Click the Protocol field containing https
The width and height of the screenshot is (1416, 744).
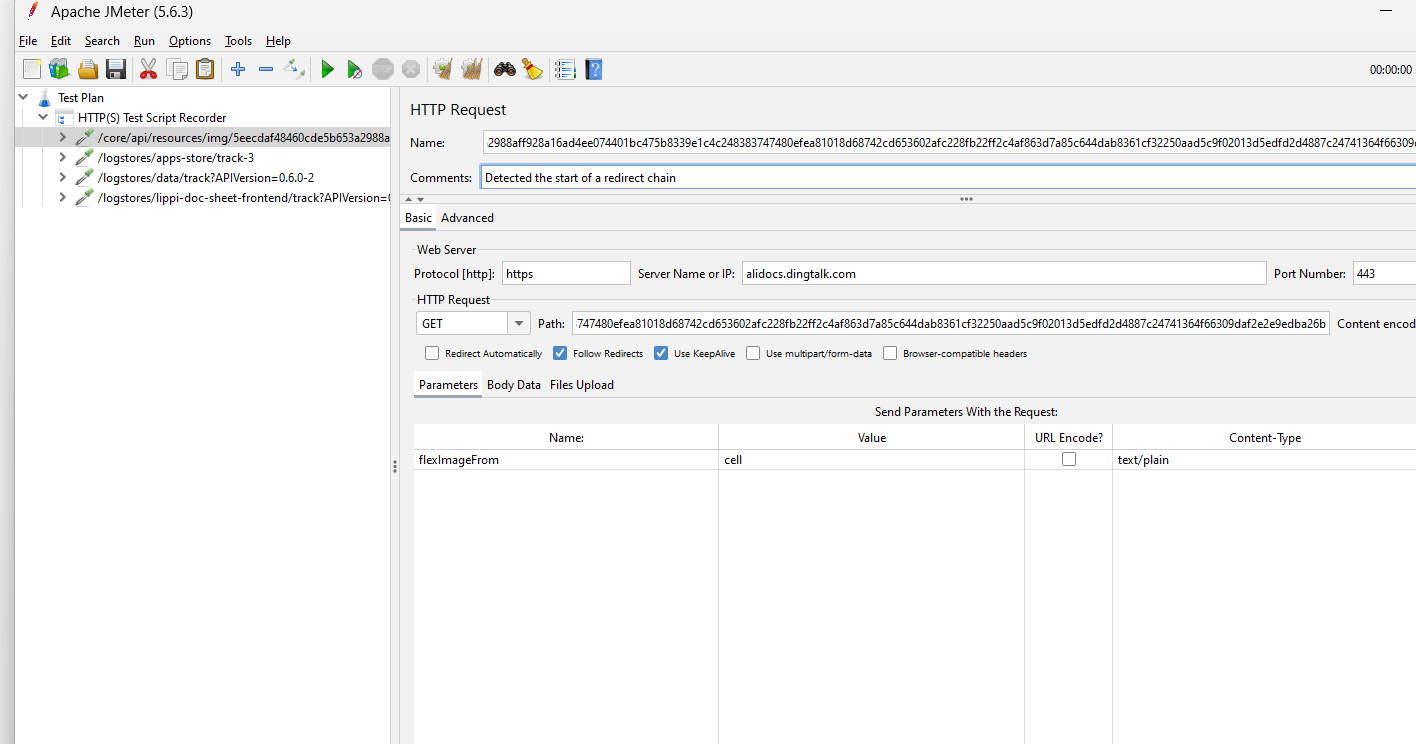(566, 273)
